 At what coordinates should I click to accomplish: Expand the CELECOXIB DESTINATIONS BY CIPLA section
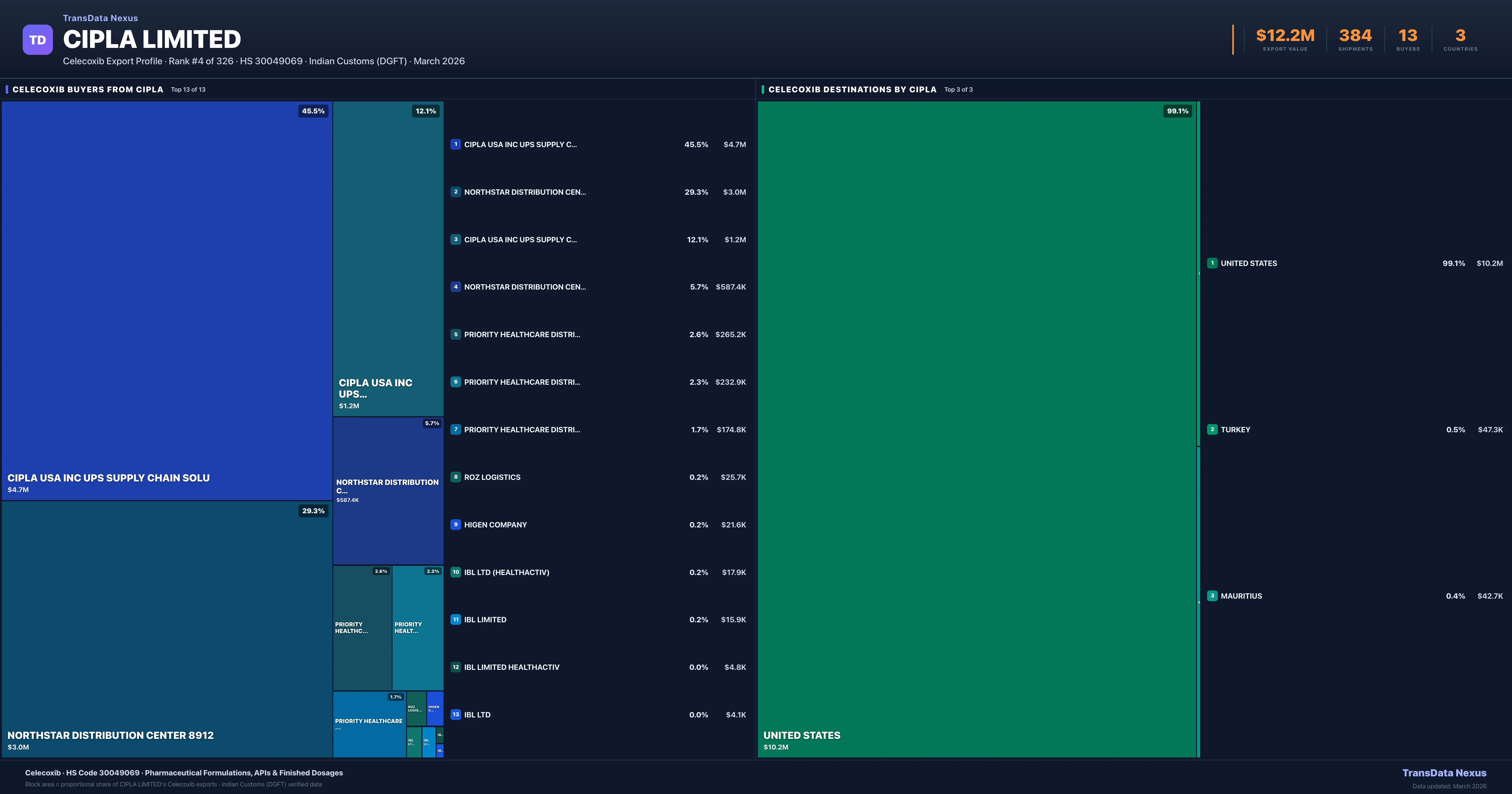point(852,89)
